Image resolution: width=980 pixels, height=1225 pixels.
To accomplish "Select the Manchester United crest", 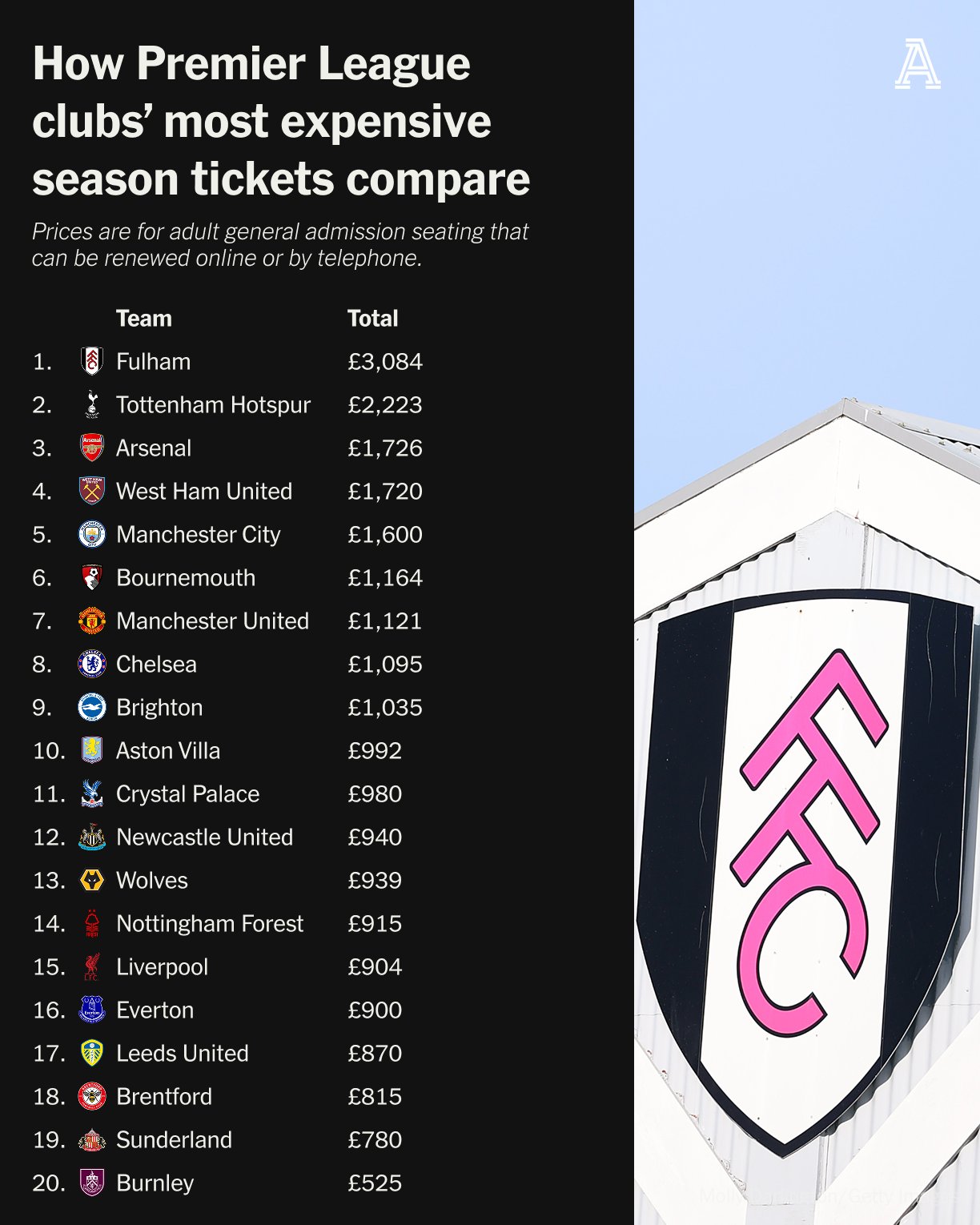I will 92,621.
